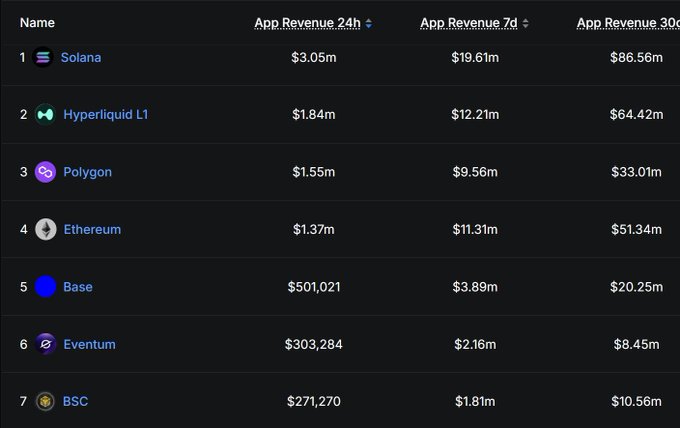Select Polygon 30d value $33.01m
The image size is (680, 428).
pos(636,172)
